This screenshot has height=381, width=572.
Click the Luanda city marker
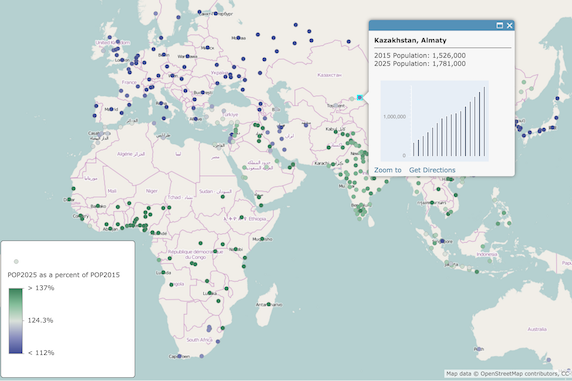[x=163, y=273]
